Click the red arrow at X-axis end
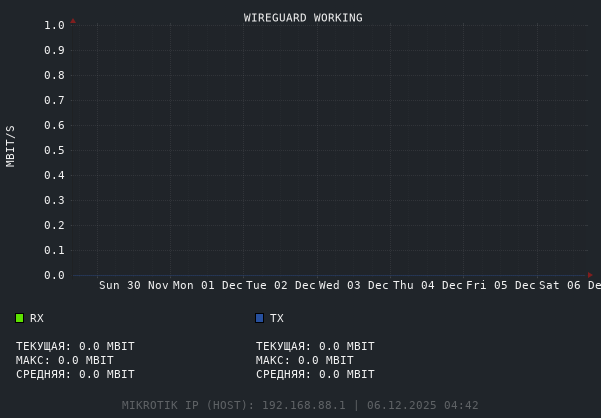Screen dimensions: 601x418 point(590,274)
